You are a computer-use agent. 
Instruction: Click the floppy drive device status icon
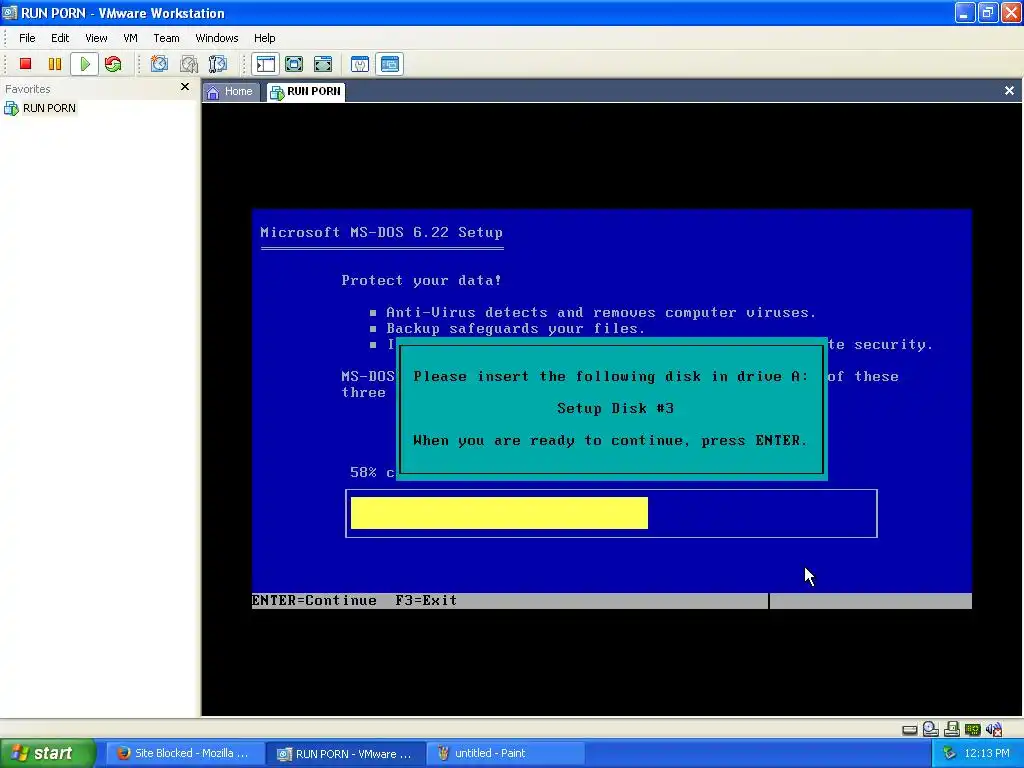point(952,729)
